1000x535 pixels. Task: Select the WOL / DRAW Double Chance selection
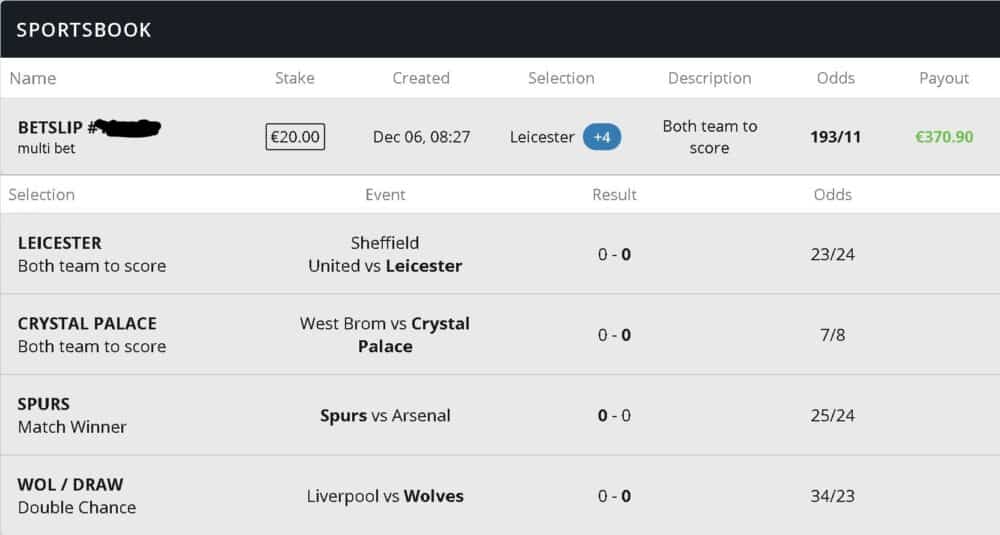point(76,496)
